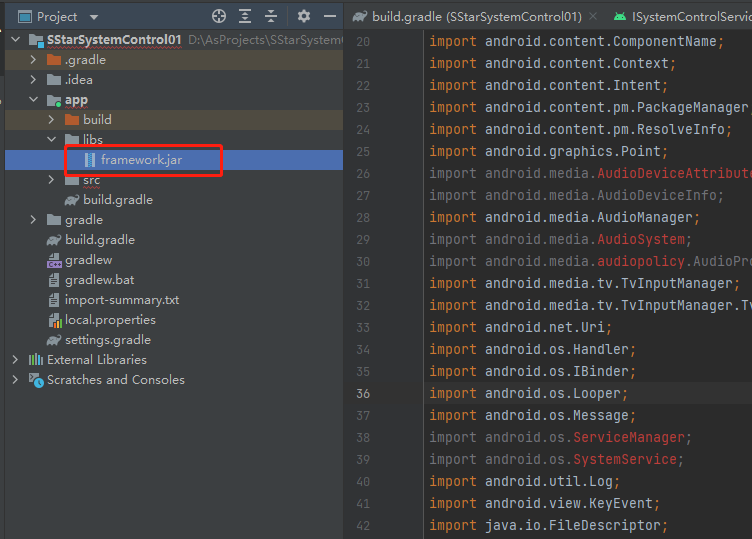Open Project panel settings gear
The height and width of the screenshot is (539, 752).
304,16
